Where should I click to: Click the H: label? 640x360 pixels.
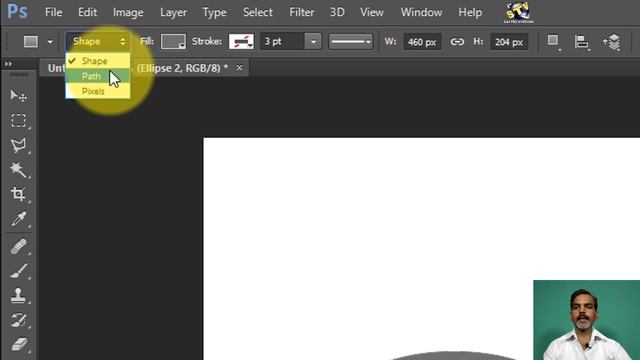point(478,42)
